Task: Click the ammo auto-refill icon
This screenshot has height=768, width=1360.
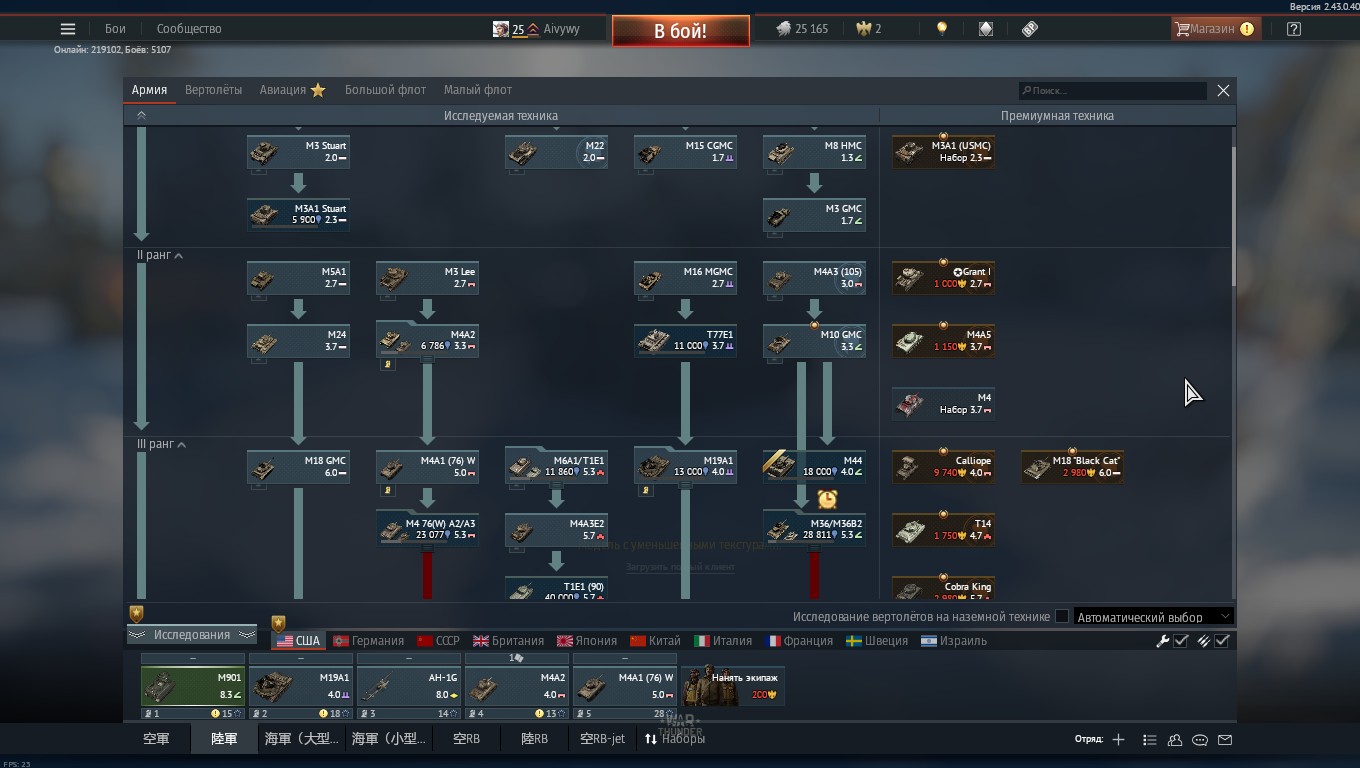Action: click(x=1203, y=641)
